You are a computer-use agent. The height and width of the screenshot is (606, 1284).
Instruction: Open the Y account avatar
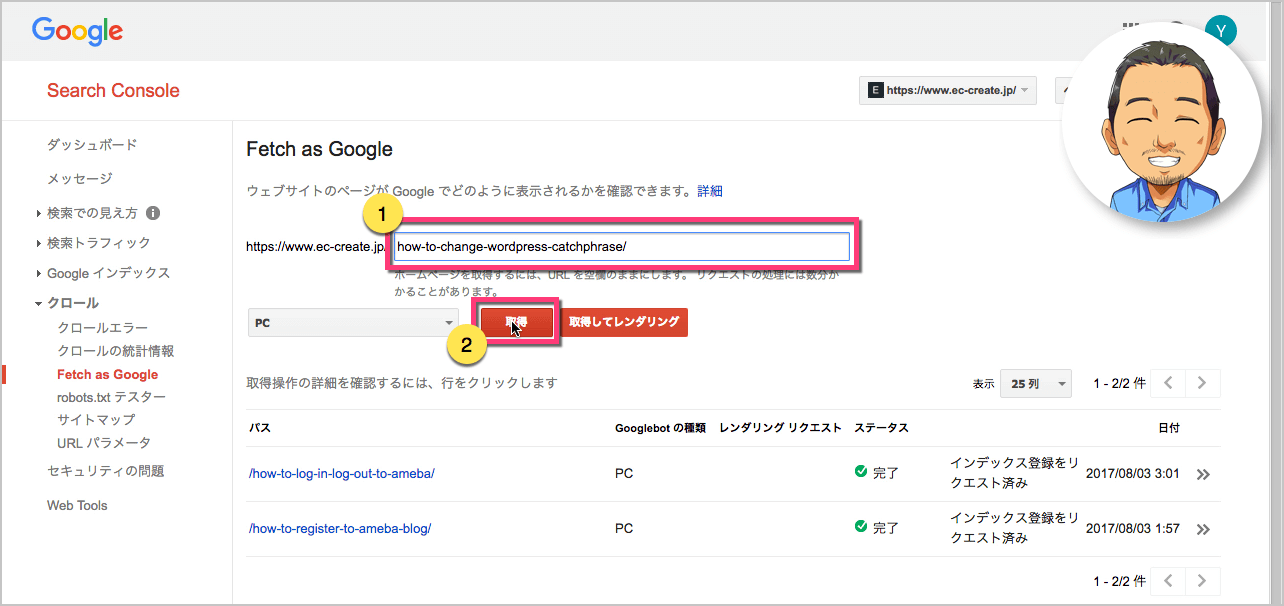[1221, 30]
